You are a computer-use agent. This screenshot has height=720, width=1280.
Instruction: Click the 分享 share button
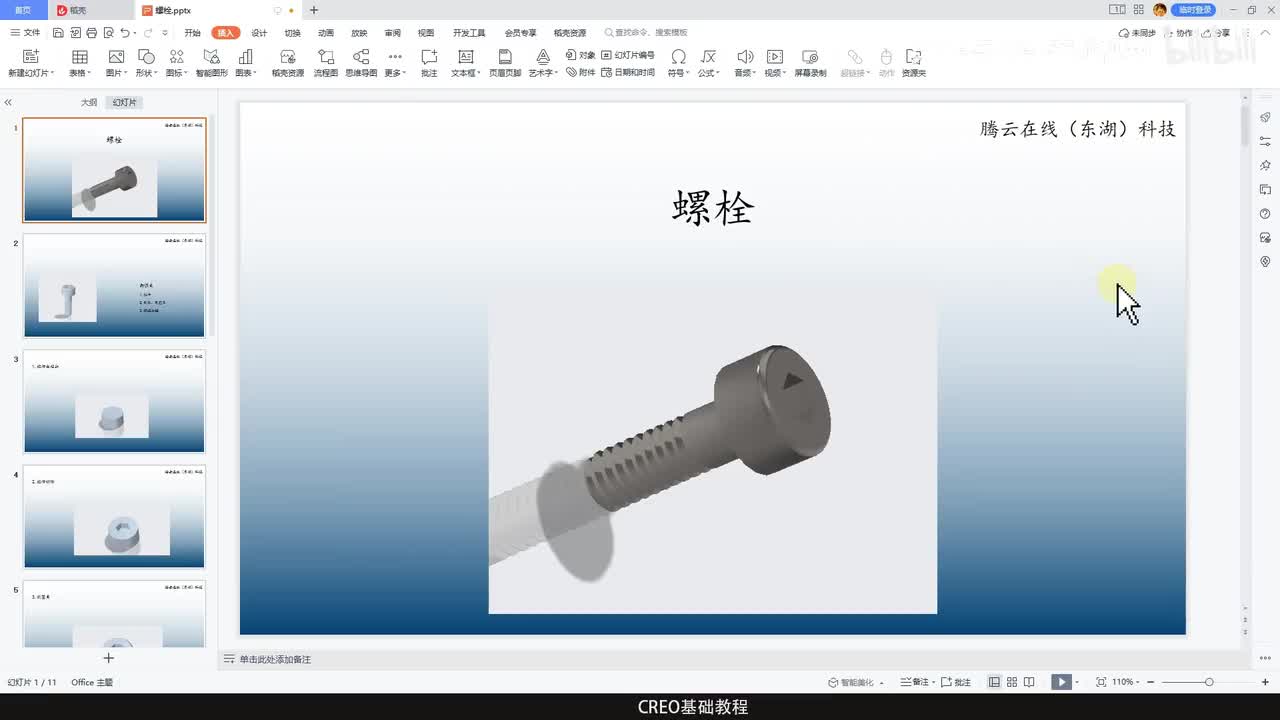click(x=1217, y=33)
